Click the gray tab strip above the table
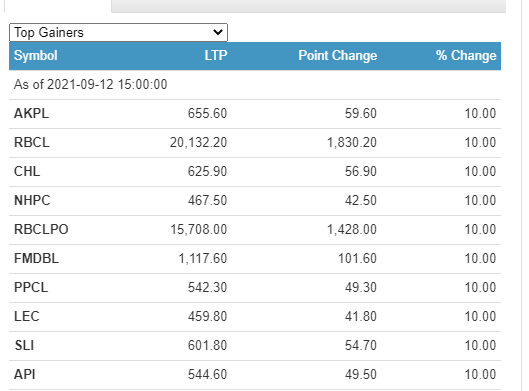 308,6
